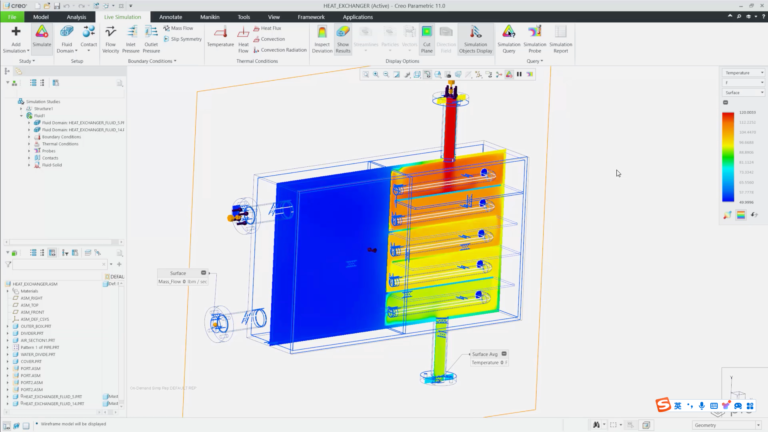Open the Simulation Query tool
Screen dimensions: 768x432
[x=509, y=39]
